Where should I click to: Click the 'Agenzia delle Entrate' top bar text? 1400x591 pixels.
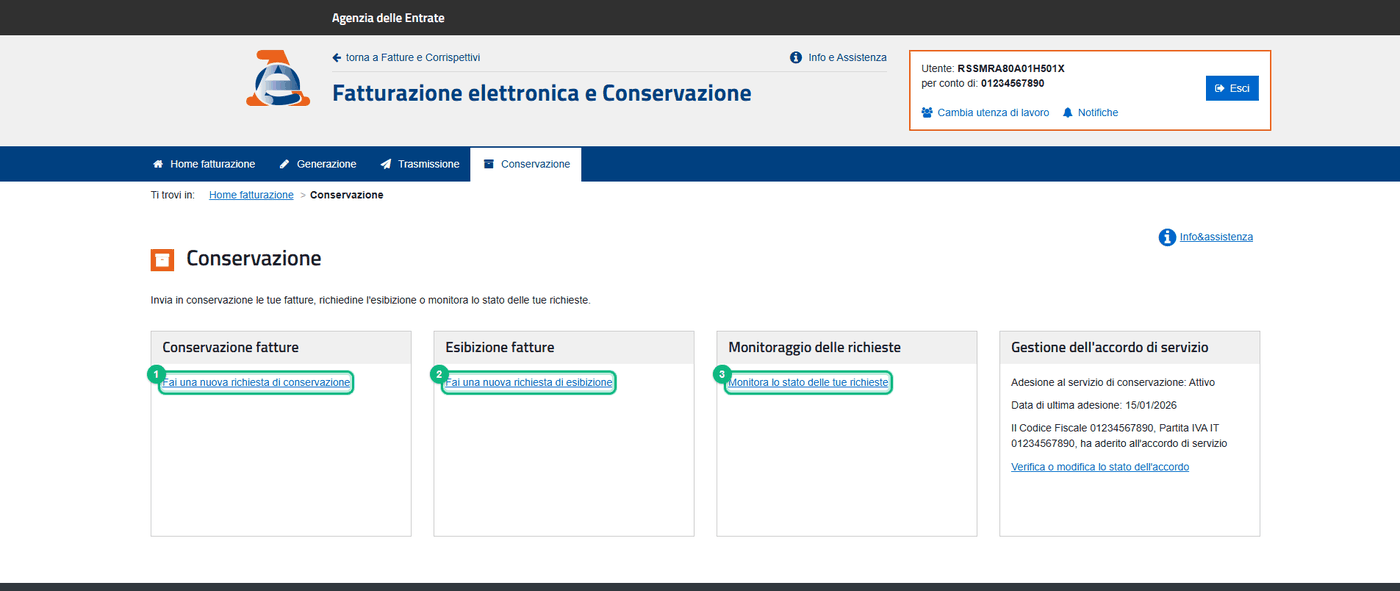click(x=388, y=18)
